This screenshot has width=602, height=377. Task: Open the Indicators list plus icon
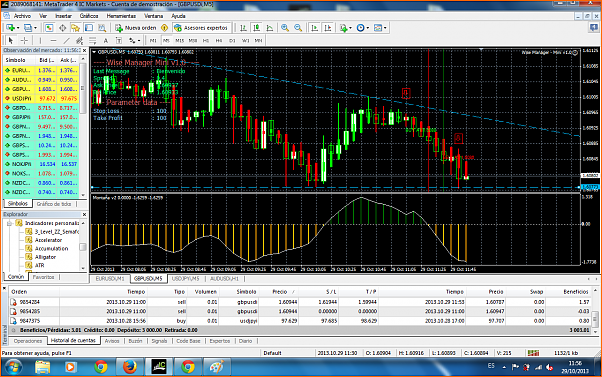click(x=344, y=28)
